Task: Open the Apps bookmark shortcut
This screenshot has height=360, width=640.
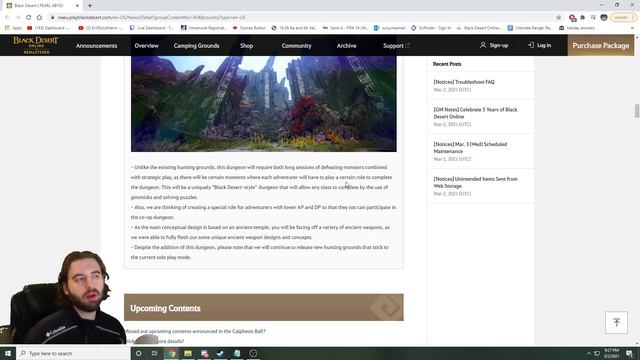Action: (x=13, y=28)
